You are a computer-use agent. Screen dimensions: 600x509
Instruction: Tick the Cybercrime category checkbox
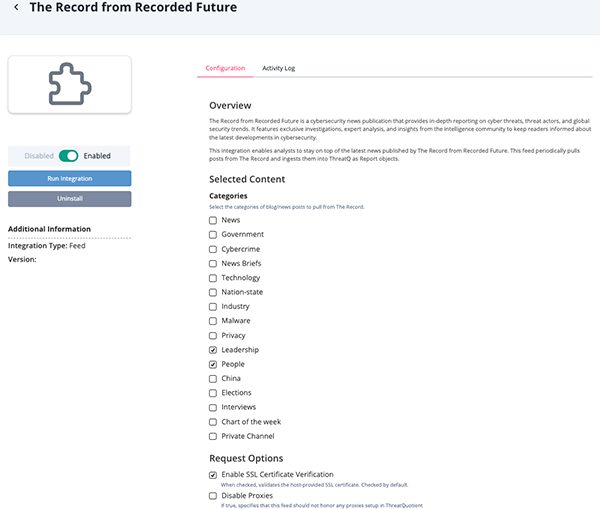[213, 249]
